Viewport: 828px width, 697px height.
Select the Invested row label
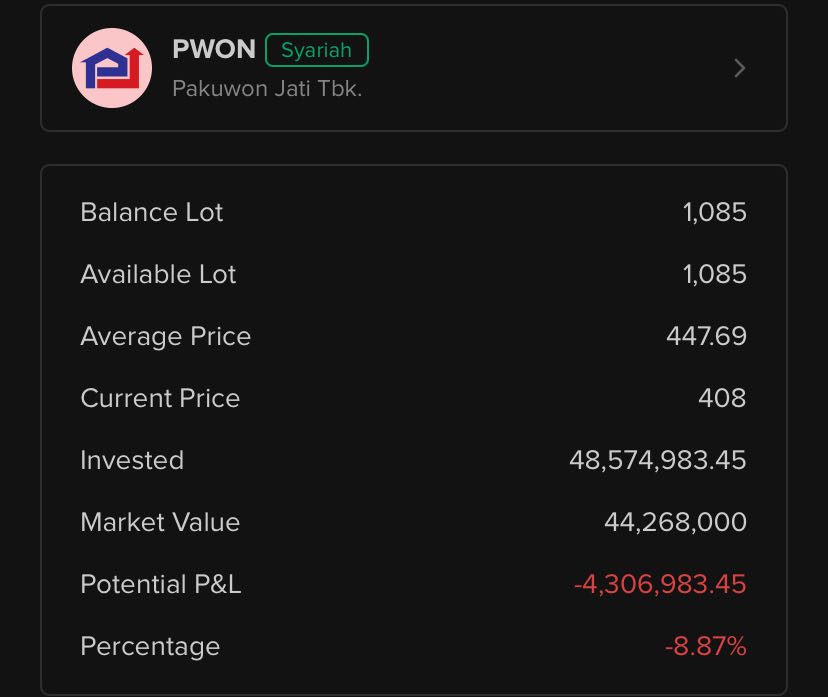(132, 460)
